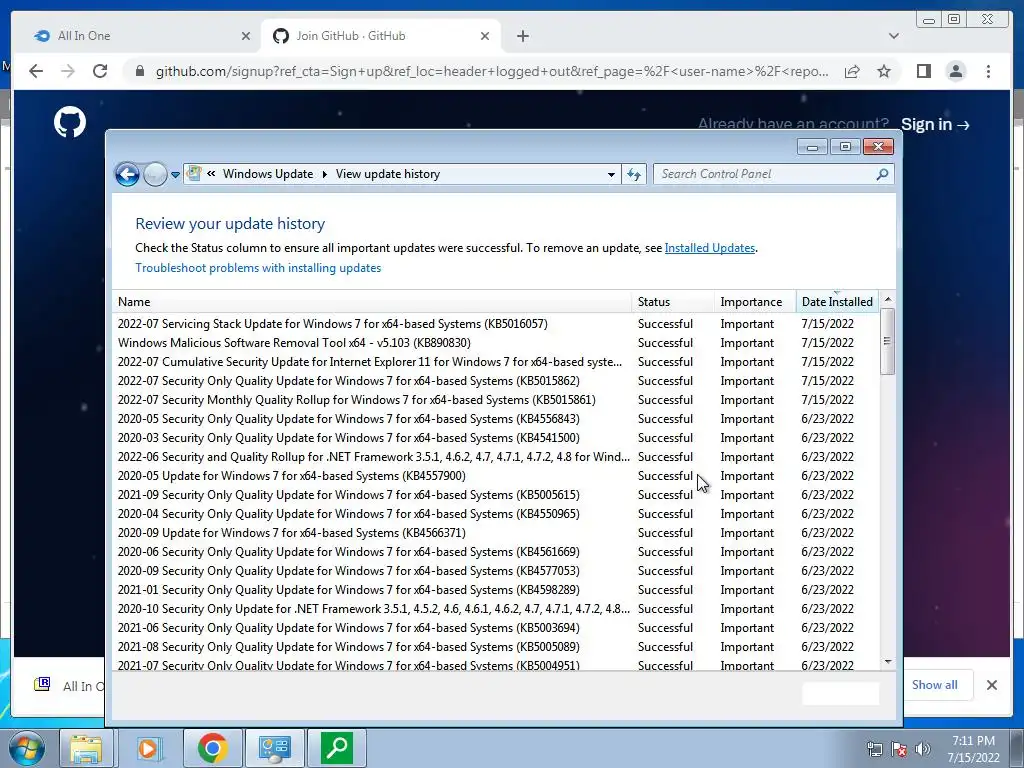Select the KB5003694 update row
Image resolution: width=1024 pixels, height=768 pixels.
pos(495,628)
